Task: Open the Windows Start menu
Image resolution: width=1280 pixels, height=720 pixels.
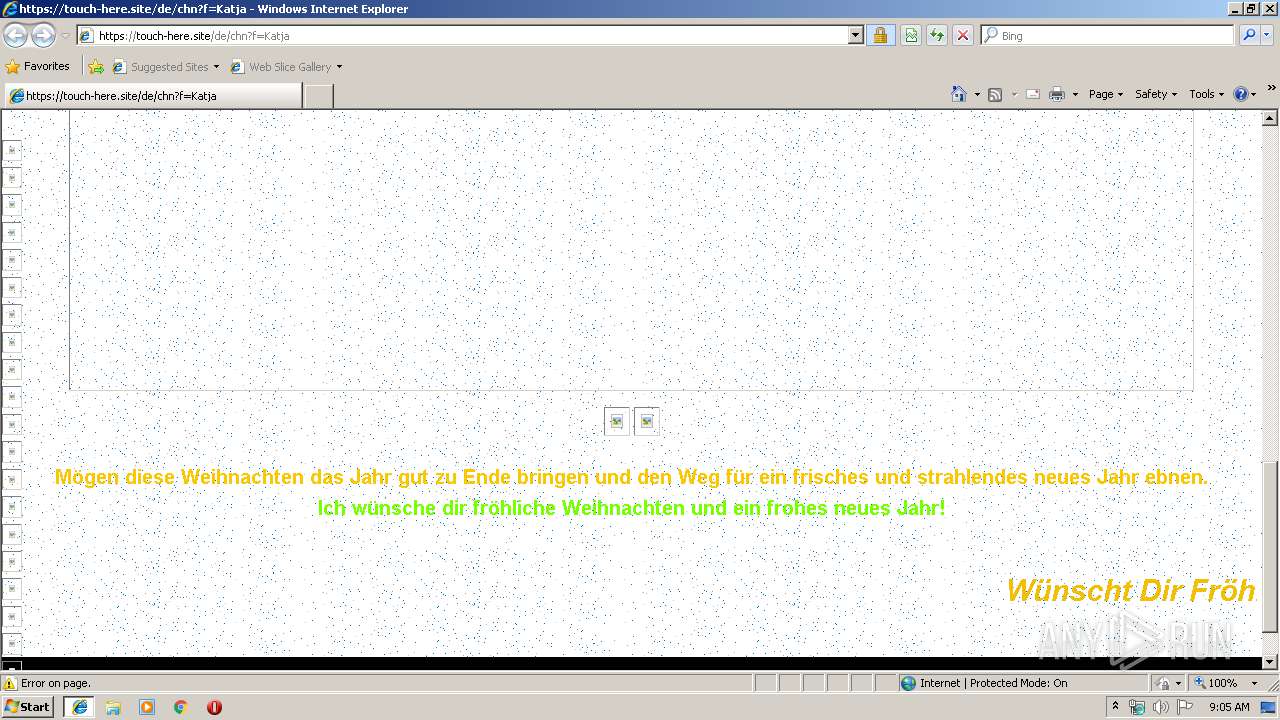Action: click(x=28, y=706)
